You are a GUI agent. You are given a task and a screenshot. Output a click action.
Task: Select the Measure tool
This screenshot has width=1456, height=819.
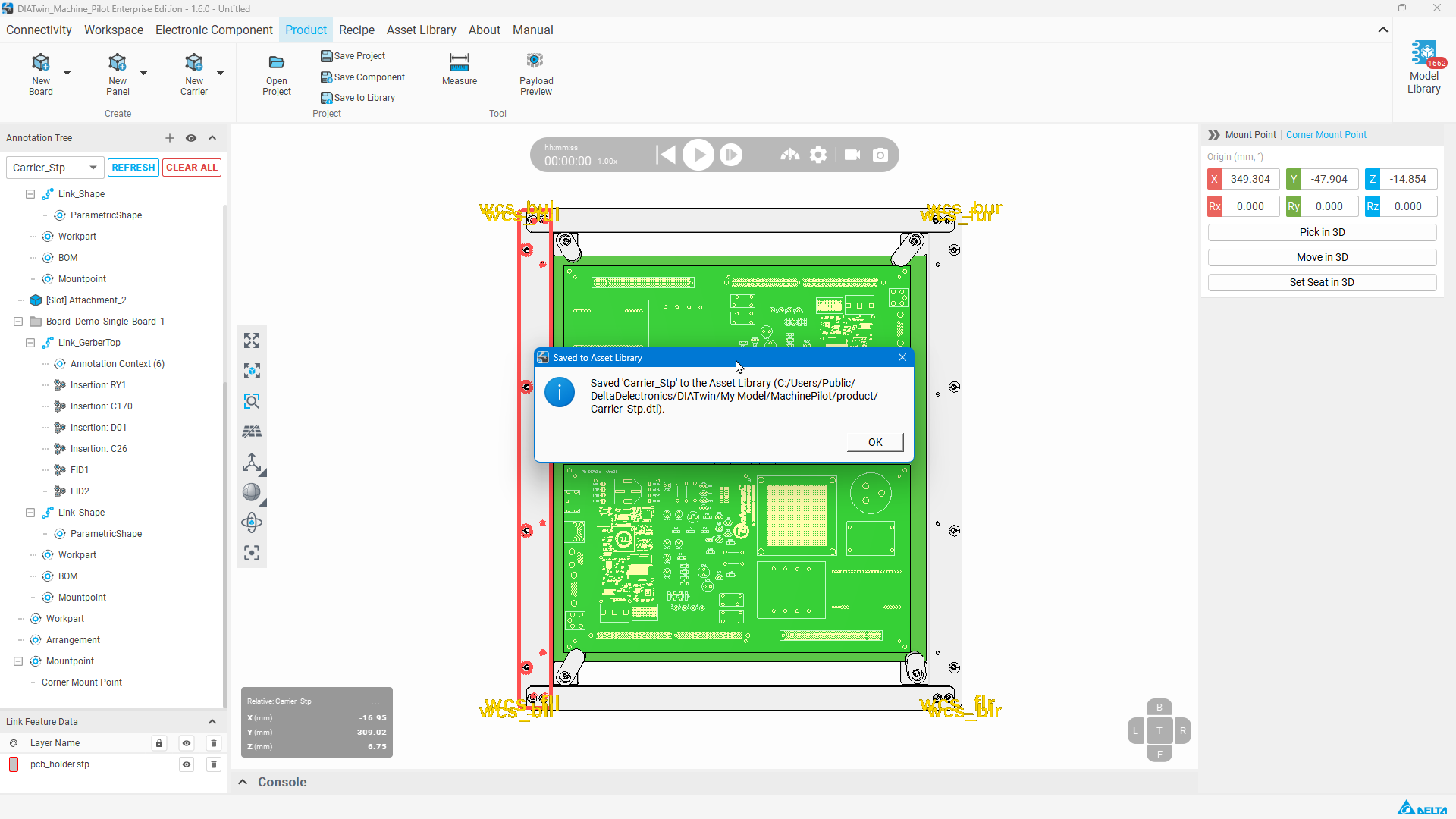tap(460, 69)
